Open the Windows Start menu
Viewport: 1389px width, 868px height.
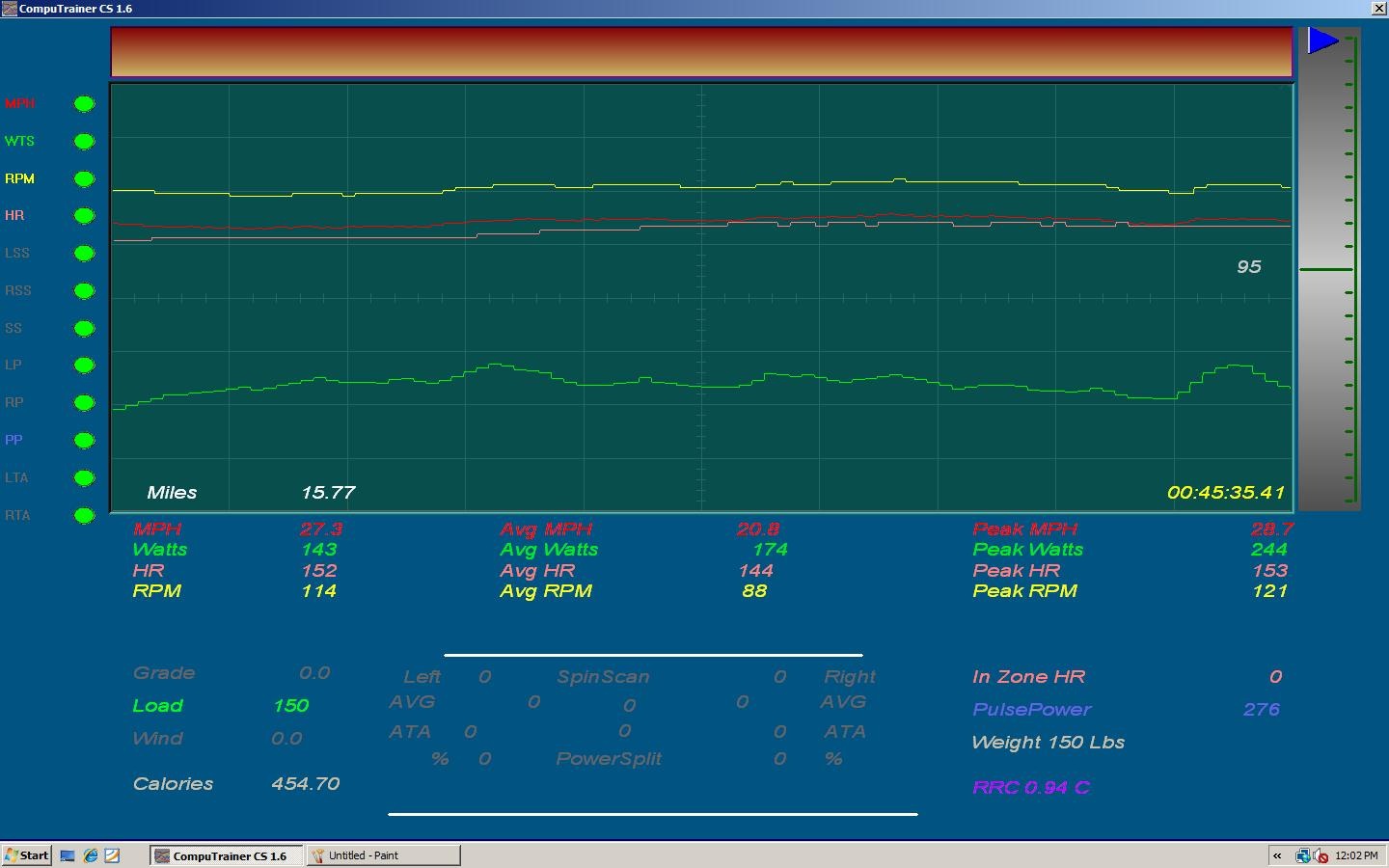coord(26,855)
